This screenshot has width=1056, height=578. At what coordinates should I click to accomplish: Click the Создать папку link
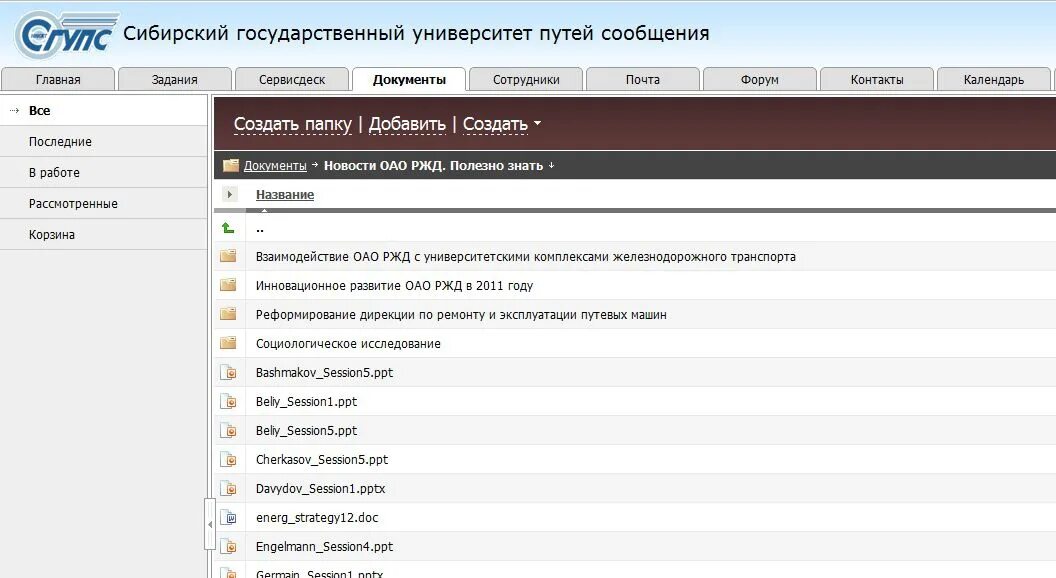click(x=295, y=123)
